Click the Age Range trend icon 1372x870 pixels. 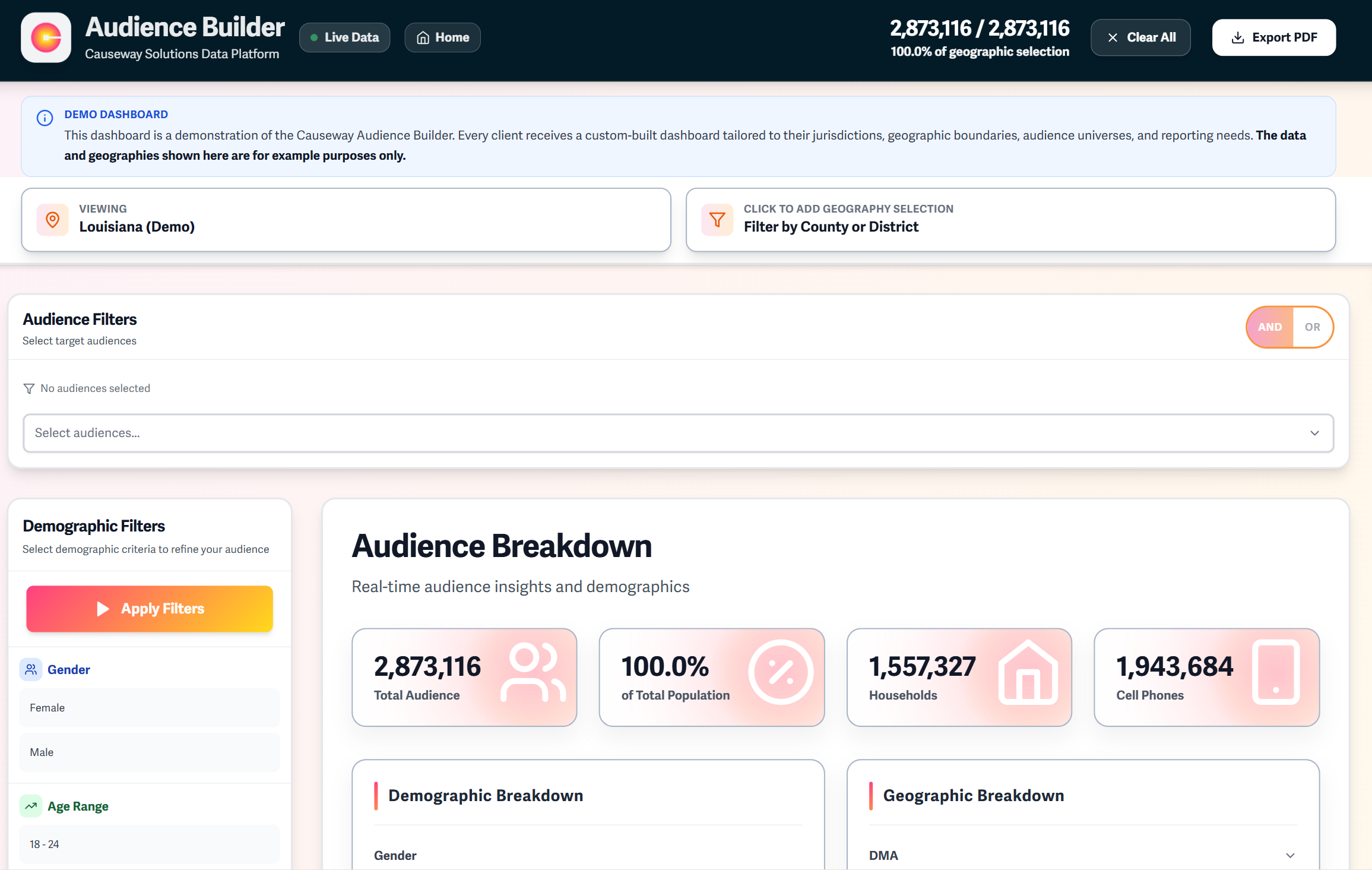pyautogui.click(x=31, y=806)
